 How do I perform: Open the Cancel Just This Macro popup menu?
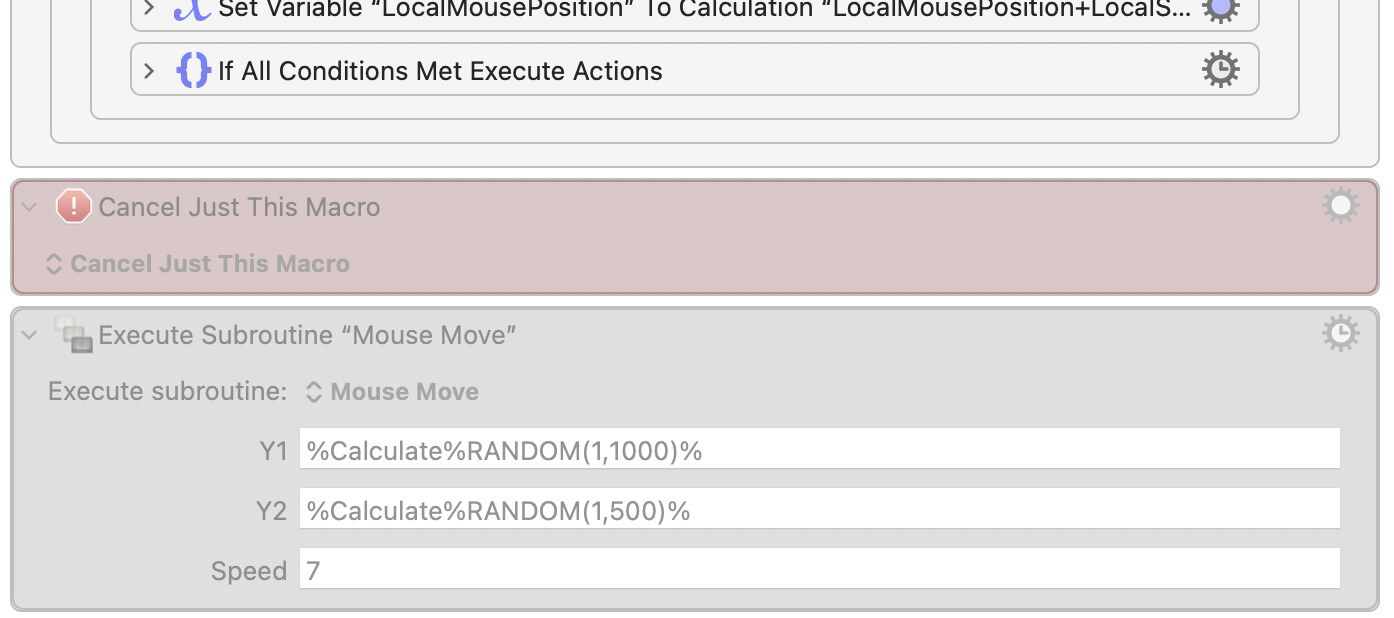[199, 264]
